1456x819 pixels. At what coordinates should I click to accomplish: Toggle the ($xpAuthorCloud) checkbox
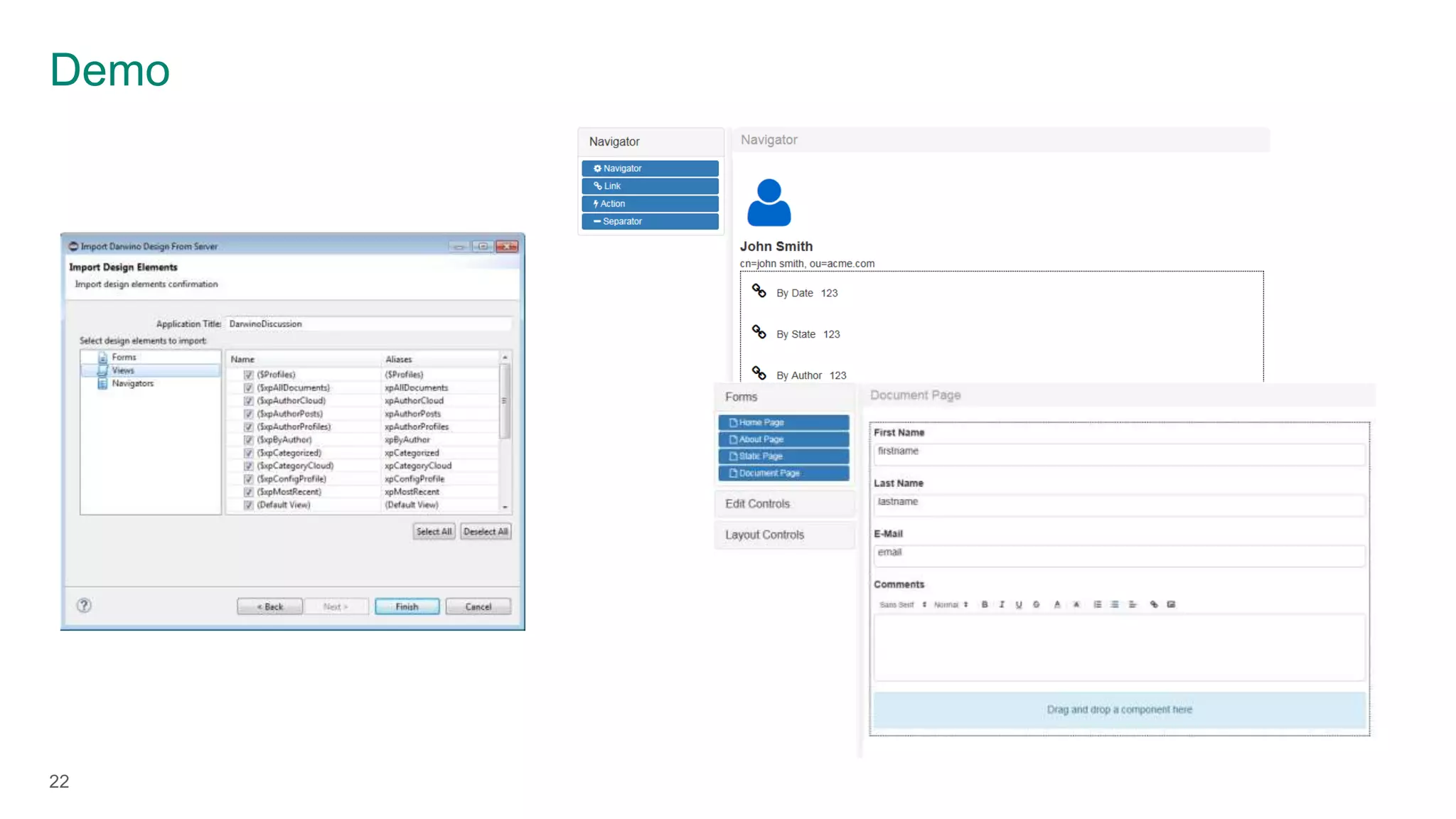(x=249, y=401)
